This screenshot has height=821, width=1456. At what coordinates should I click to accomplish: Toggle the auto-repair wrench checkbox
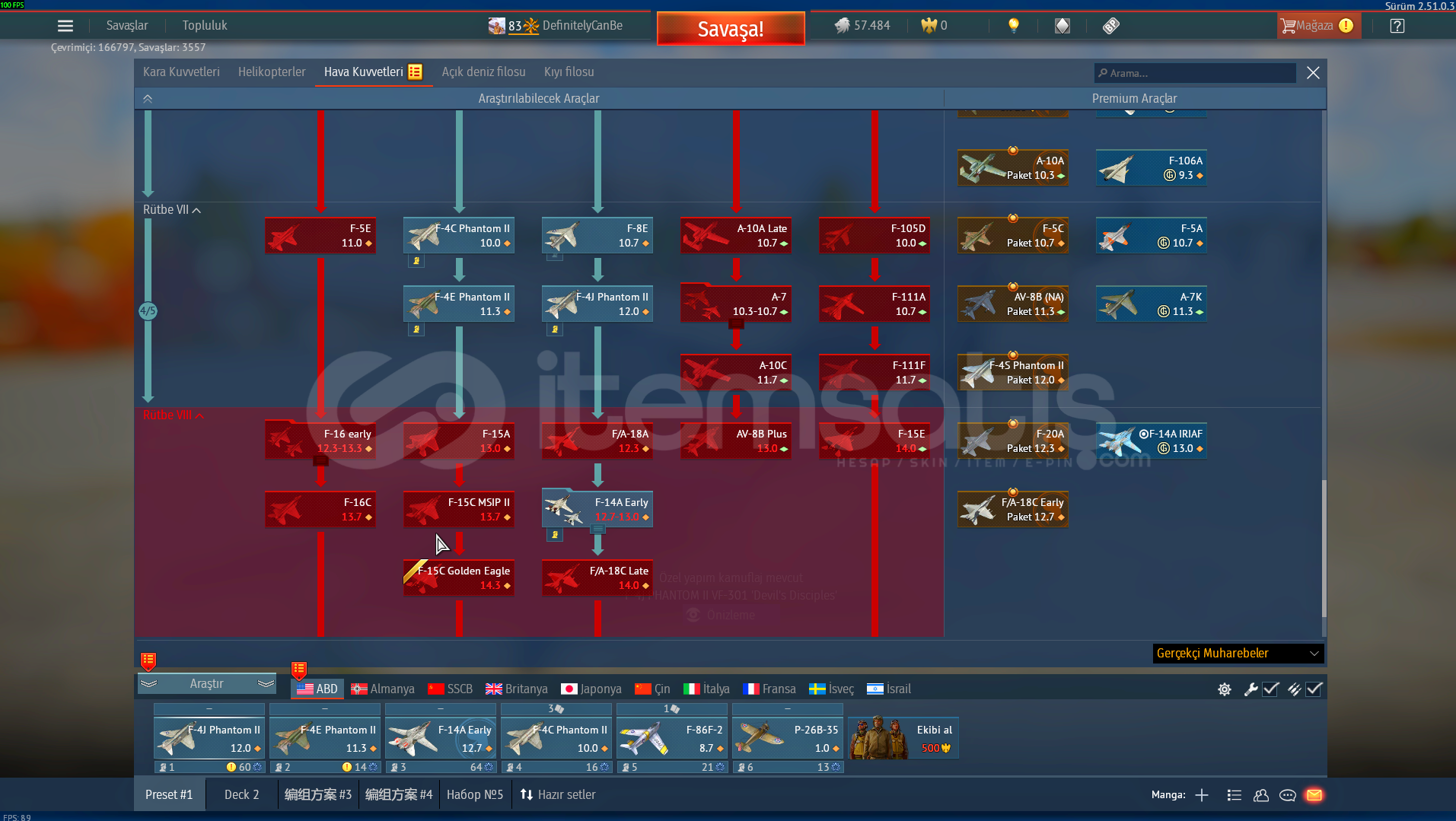click(x=1270, y=689)
